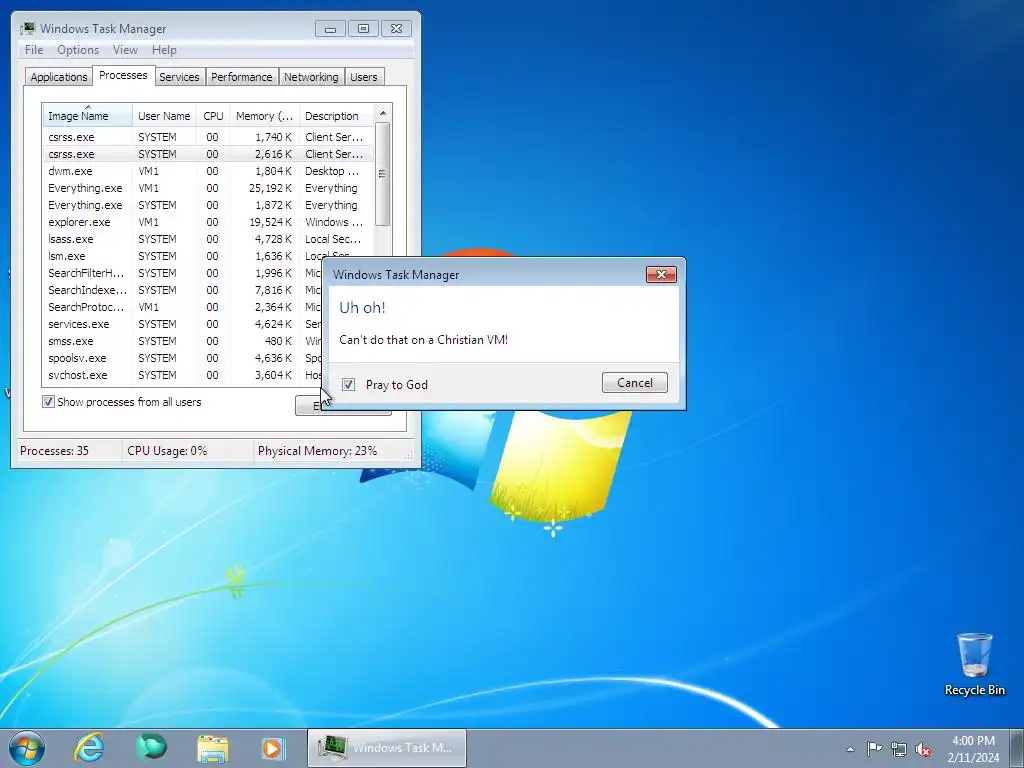This screenshot has width=1024, height=768.
Task: Open the Options menu
Action: pos(78,50)
